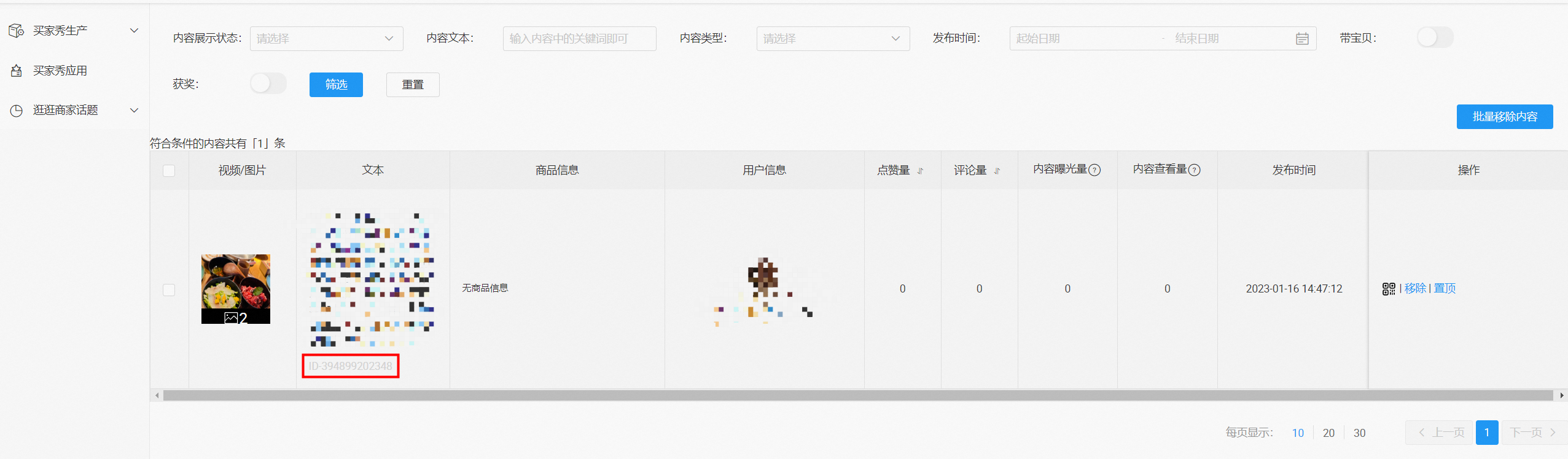The width and height of the screenshot is (1568, 459).
Task: Click the 筛选 filter button
Action: (336, 85)
